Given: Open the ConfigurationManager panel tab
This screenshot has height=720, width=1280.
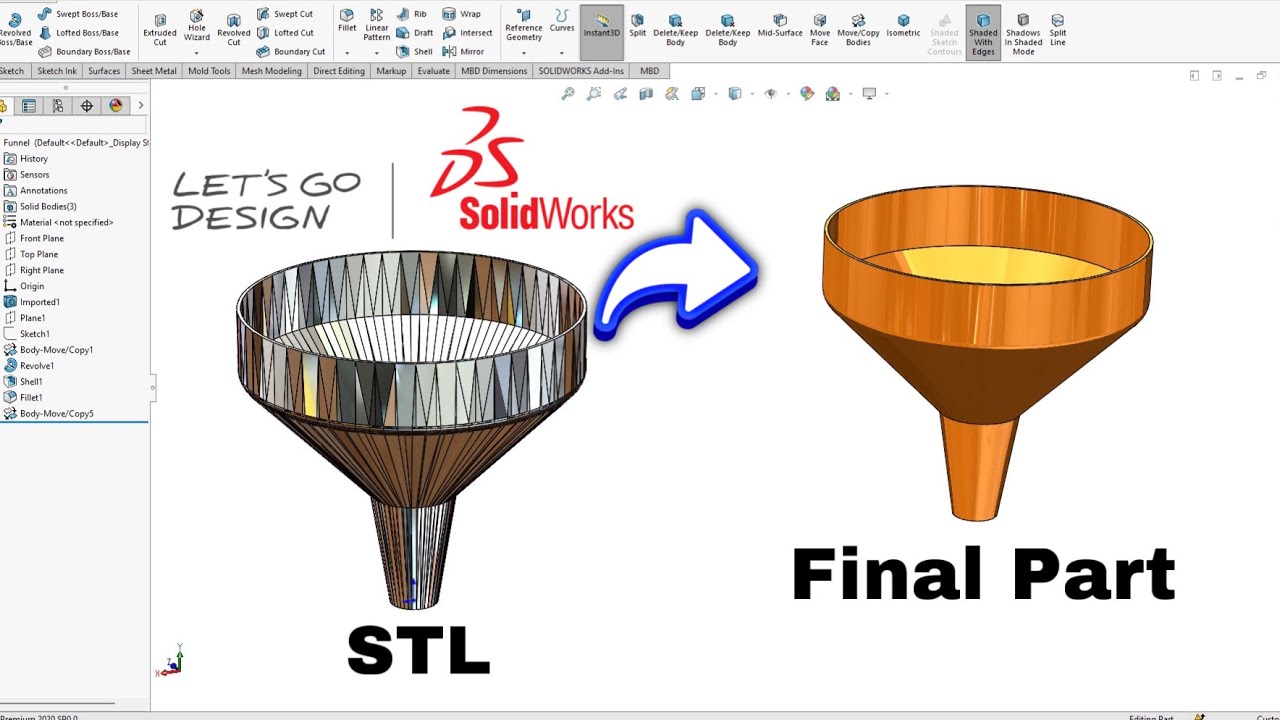Looking at the screenshot, I should click(58, 106).
